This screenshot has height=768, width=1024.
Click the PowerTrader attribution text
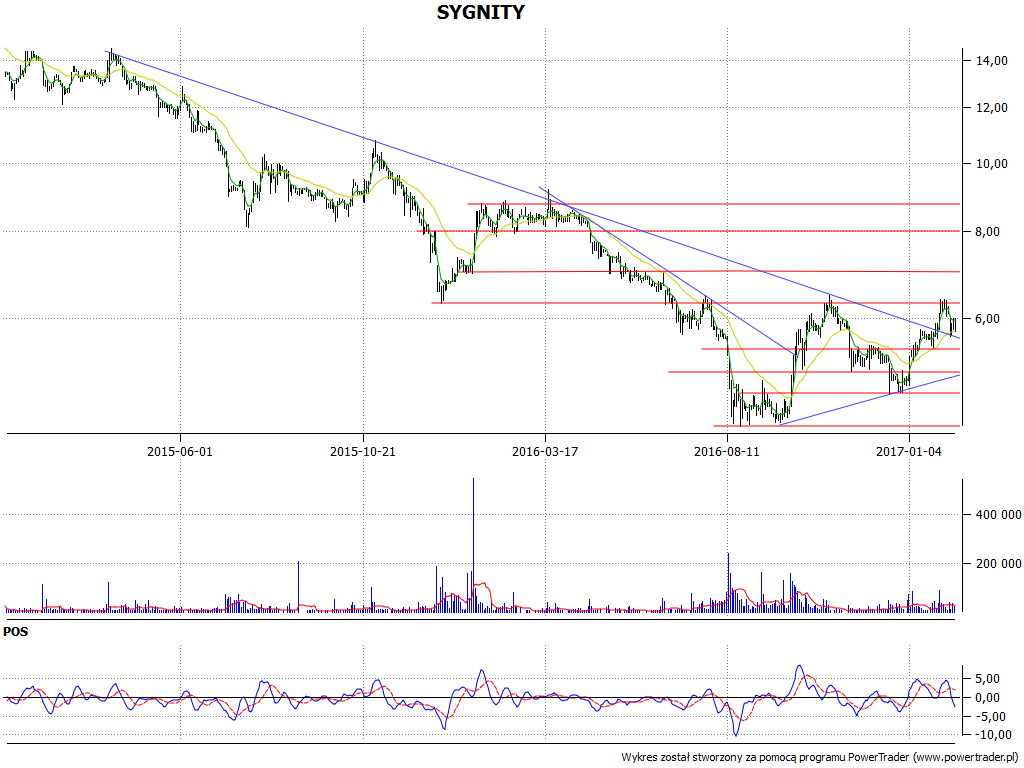coord(820,758)
